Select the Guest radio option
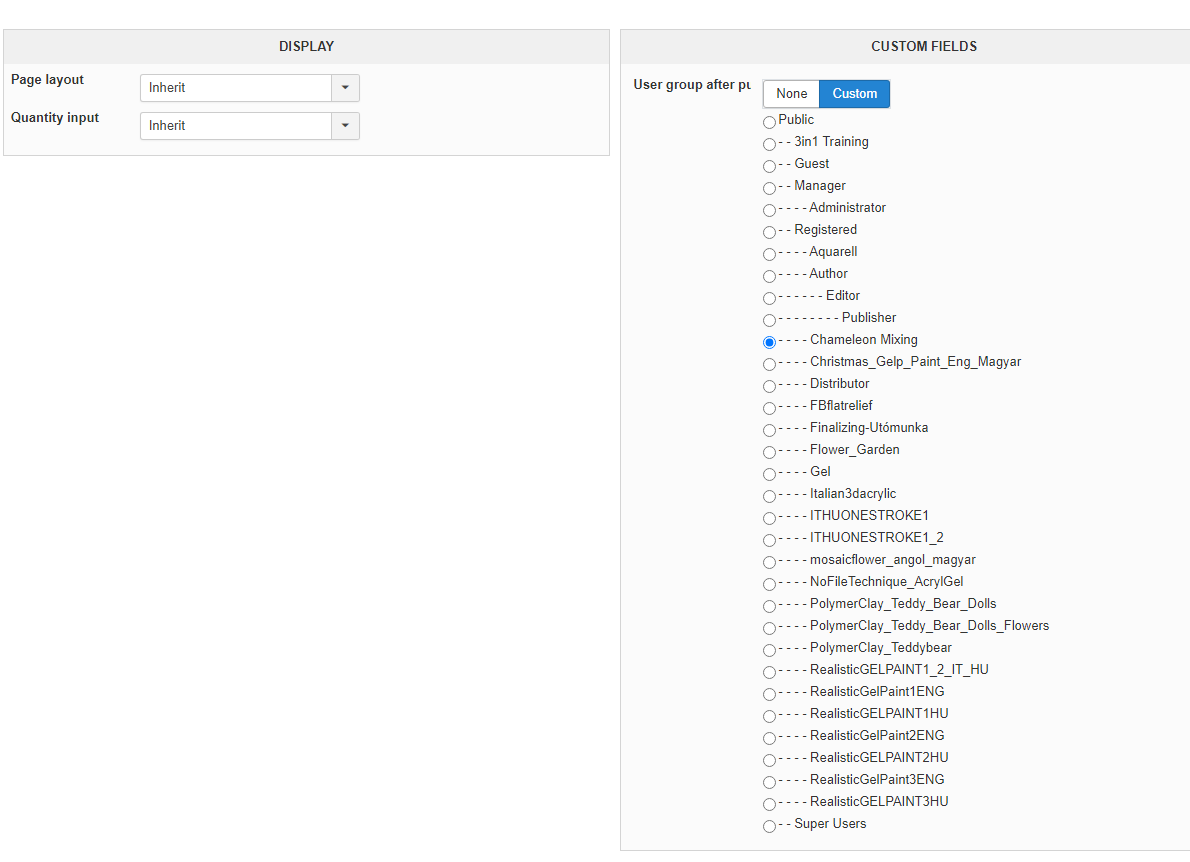 click(769, 166)
